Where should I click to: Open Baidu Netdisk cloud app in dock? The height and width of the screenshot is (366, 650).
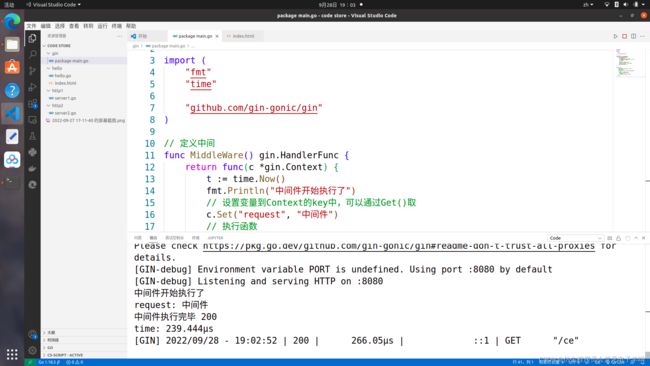click(x=12, y=160)
